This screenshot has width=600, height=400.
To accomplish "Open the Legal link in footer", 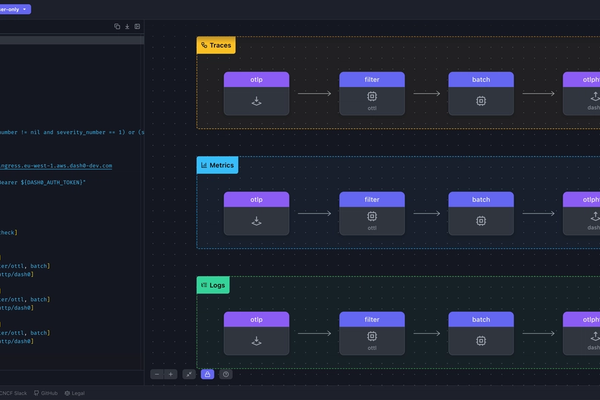I will coord(74,393).
